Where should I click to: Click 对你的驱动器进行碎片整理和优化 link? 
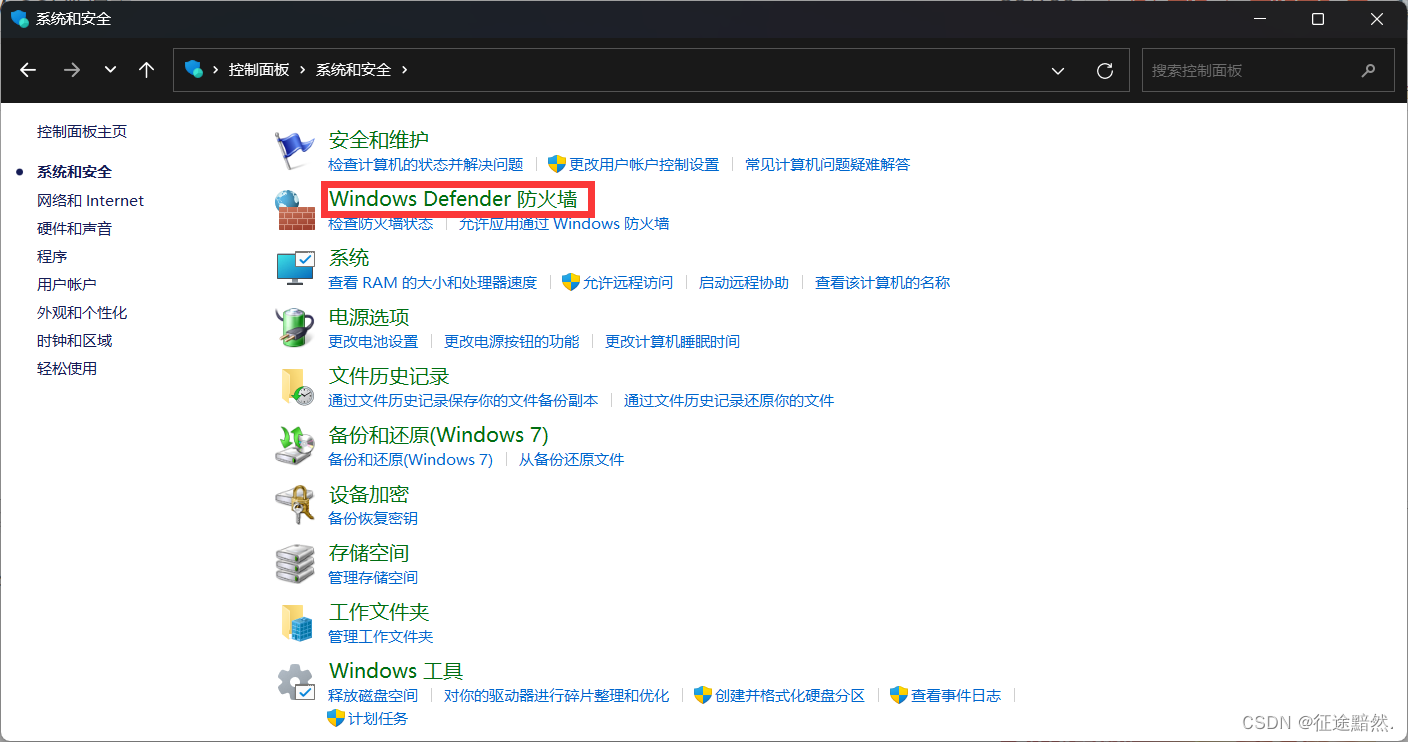[x=557, y=696]
